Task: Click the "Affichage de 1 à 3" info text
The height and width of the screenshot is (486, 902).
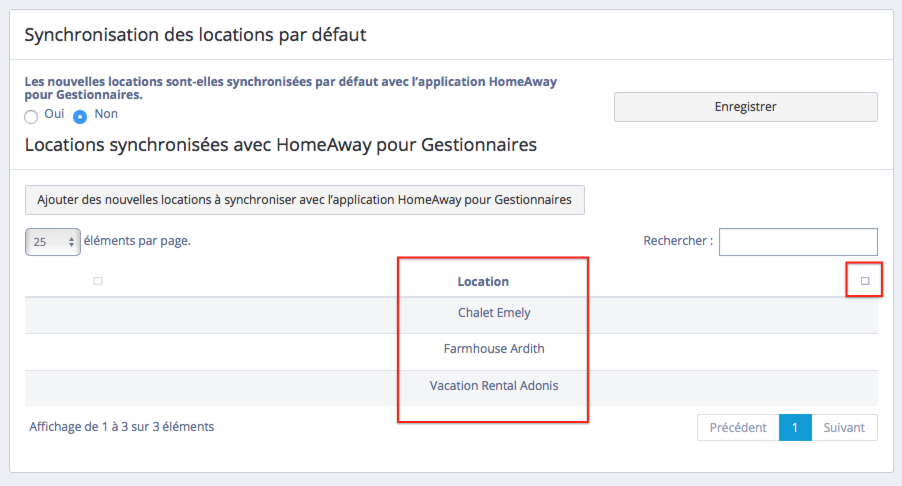Action: pos(122,427)
